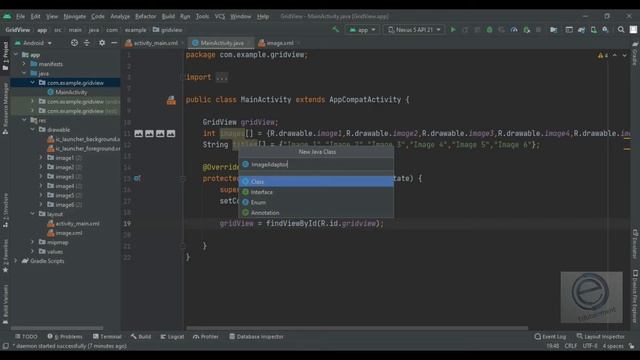Open the Build menu

click(x=168, y=16)
